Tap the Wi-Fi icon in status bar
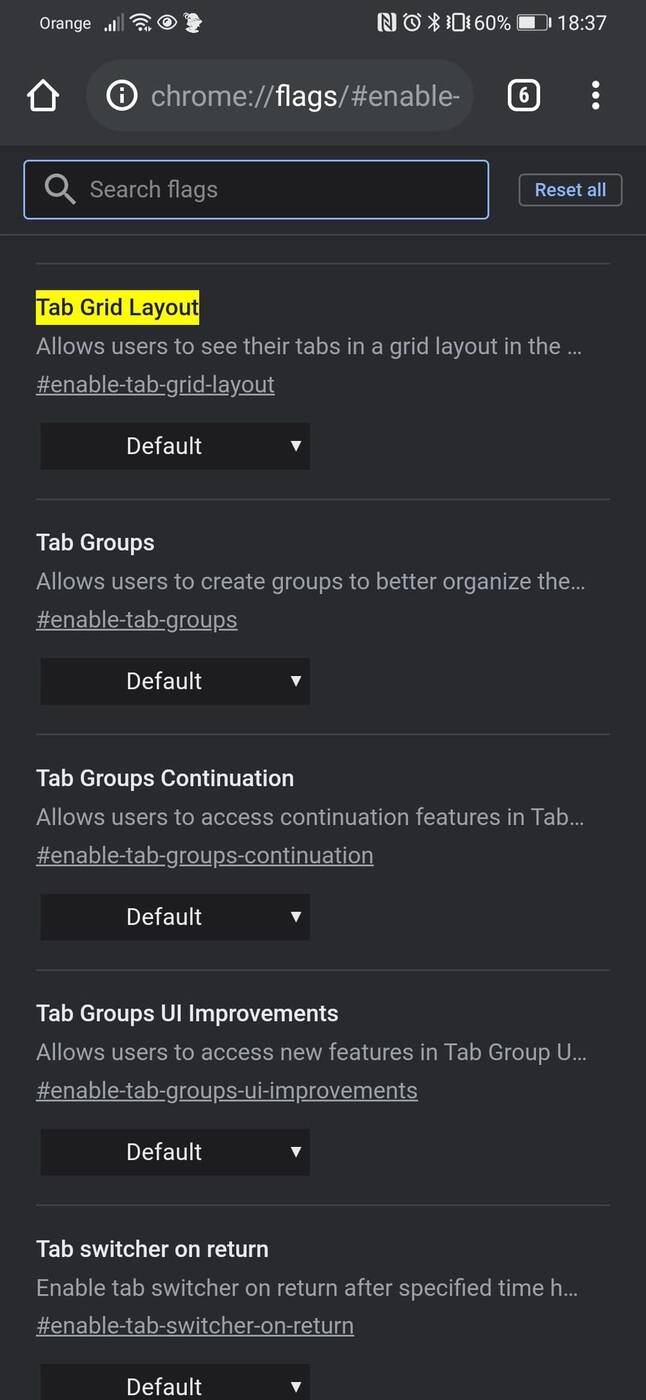This screenshot has height=1400, width=646. coord(141,22)
